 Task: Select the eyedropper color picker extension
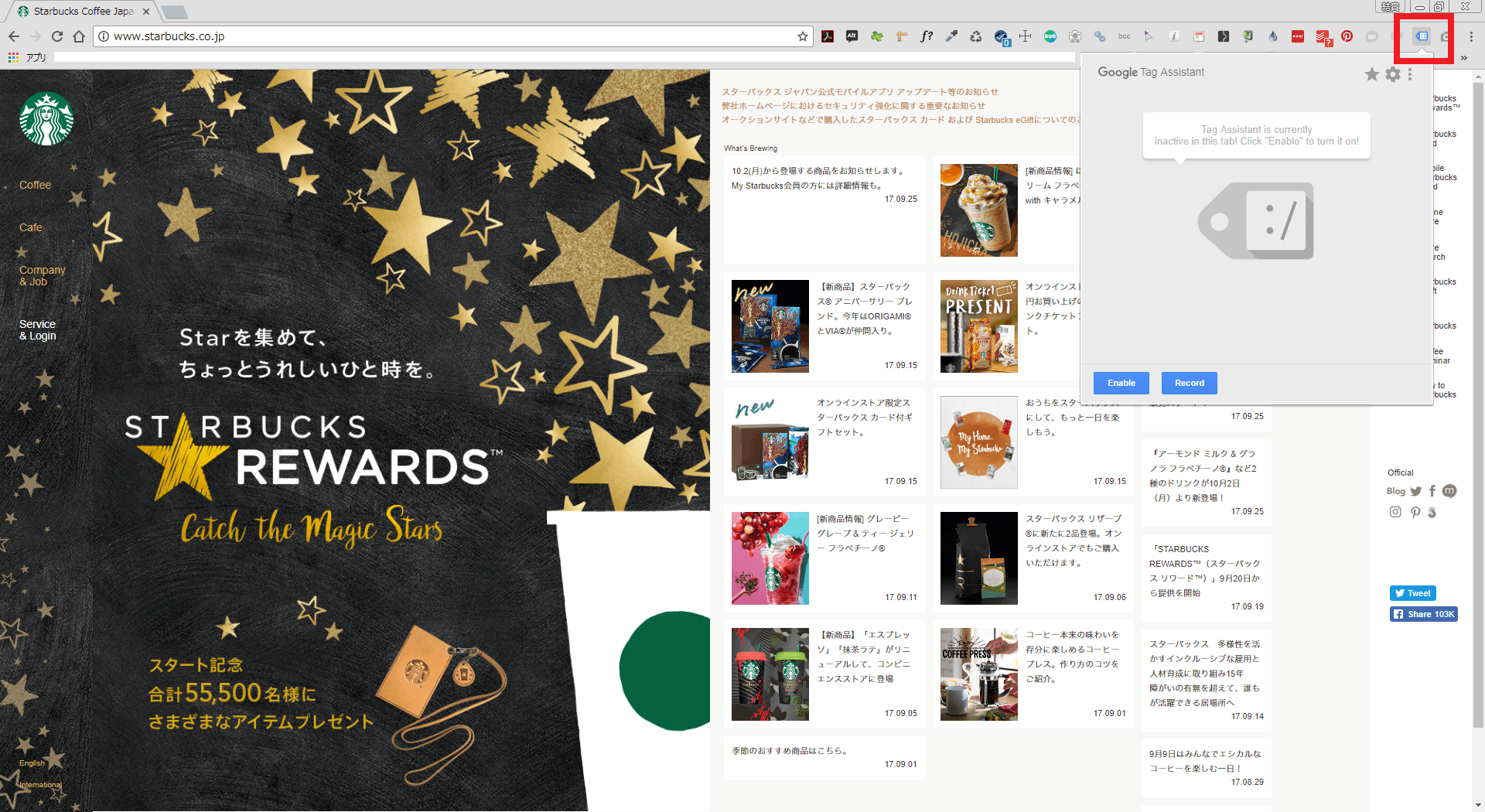point(951,36)
